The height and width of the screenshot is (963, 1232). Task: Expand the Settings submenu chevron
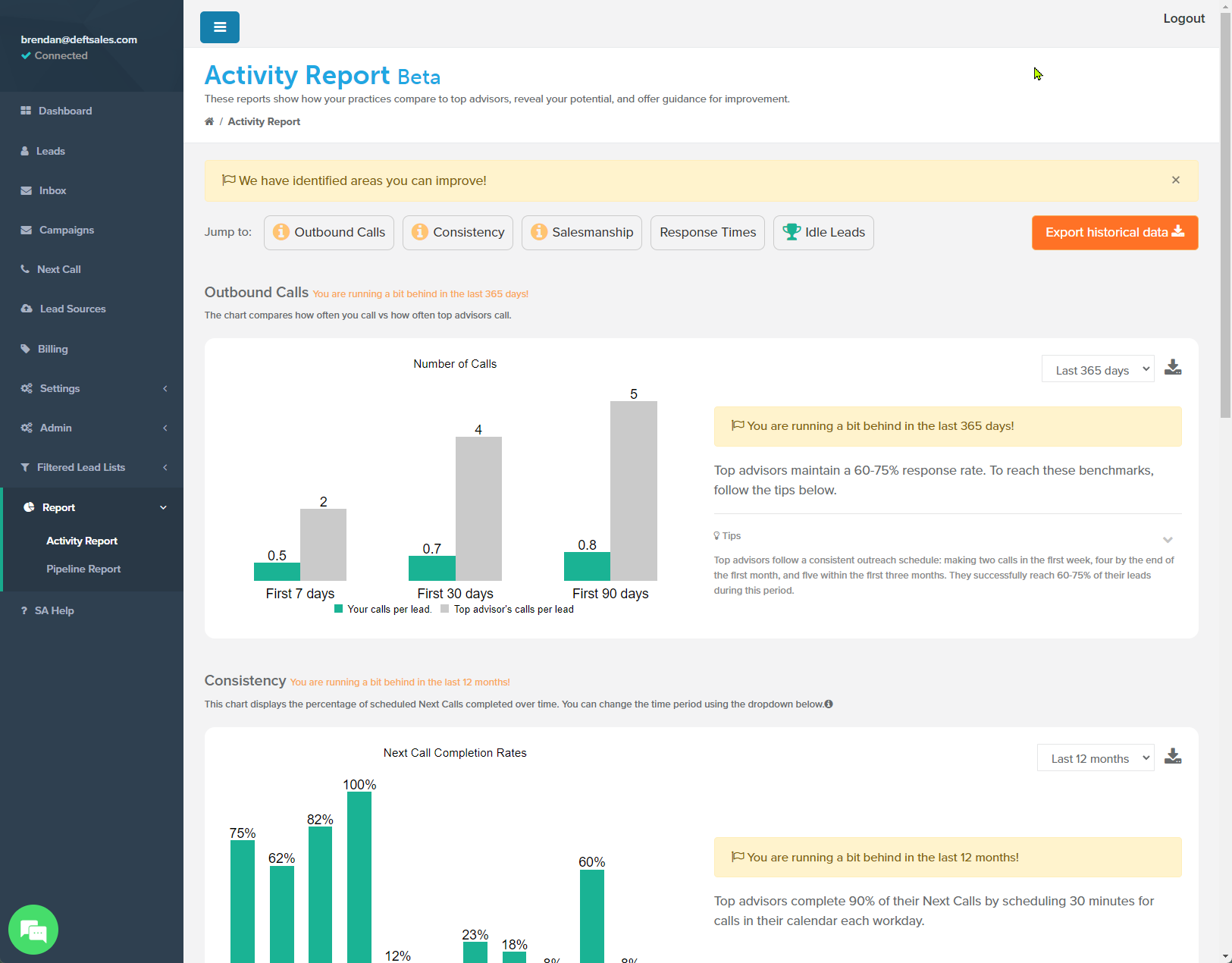point(165,388)
